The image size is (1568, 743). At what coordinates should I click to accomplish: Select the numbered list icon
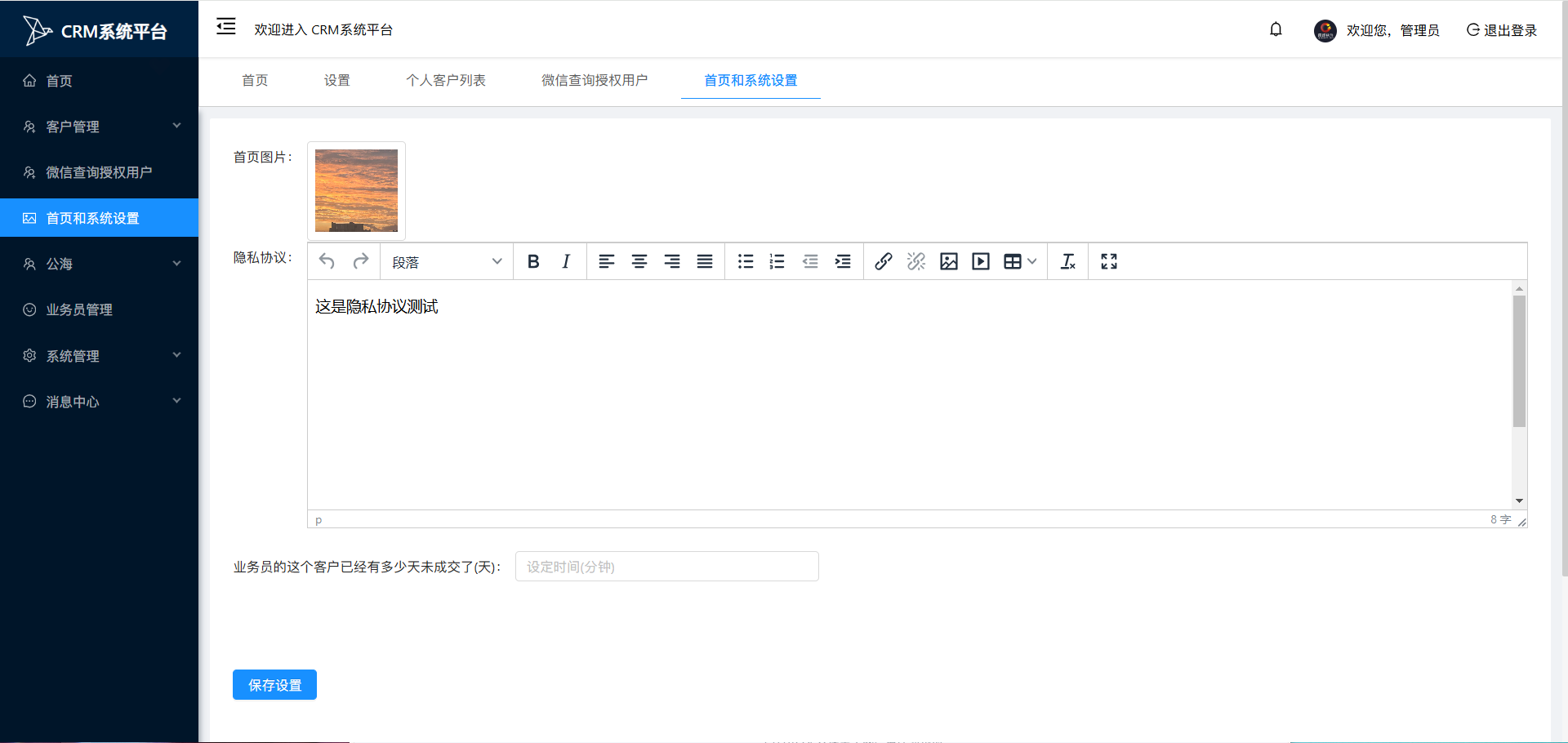777,261
